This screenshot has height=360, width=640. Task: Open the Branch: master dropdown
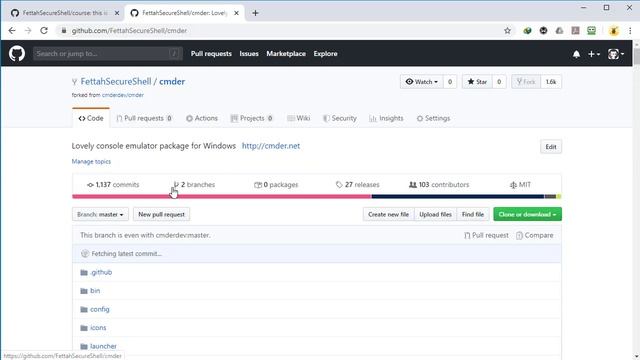pyautogui.click(x=100, y=214)
